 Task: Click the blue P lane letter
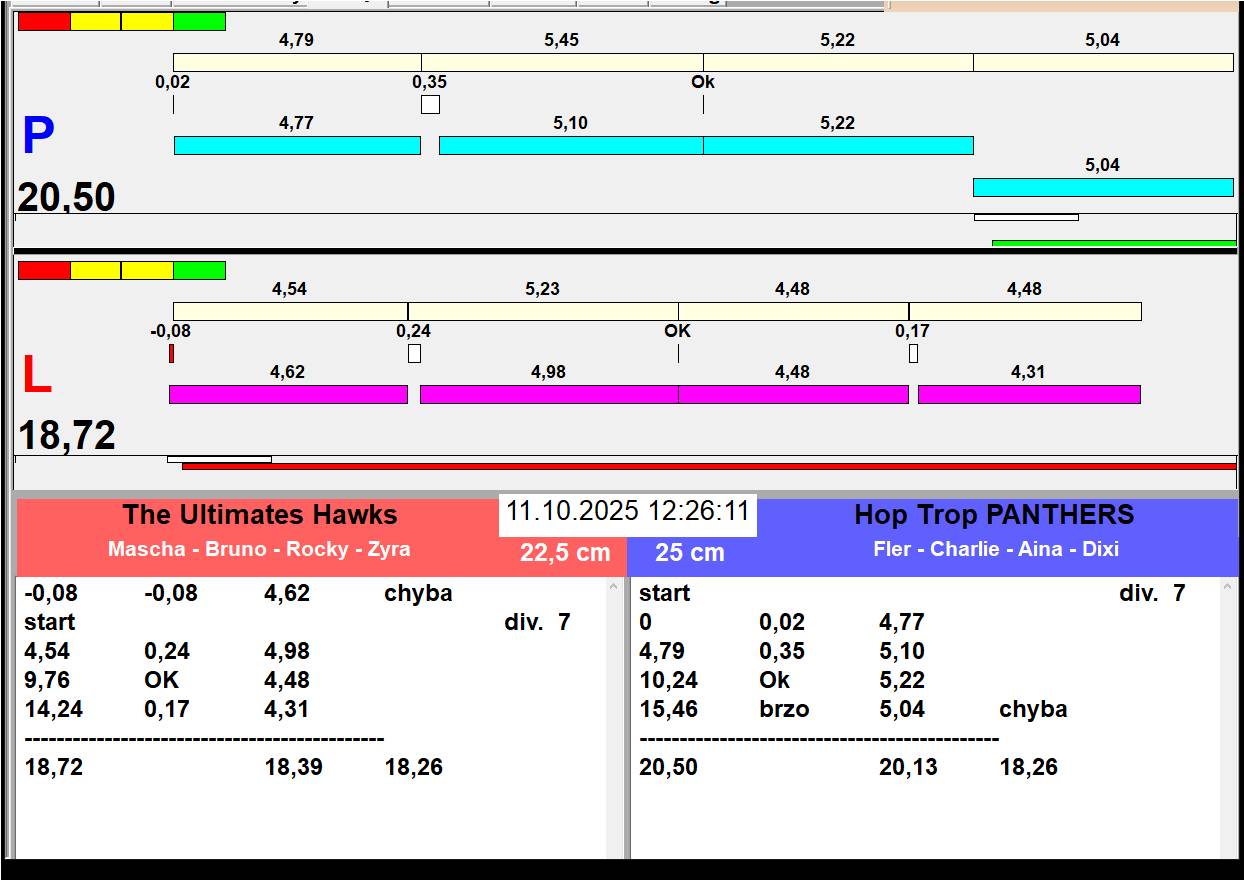click(x=38, y=136)
